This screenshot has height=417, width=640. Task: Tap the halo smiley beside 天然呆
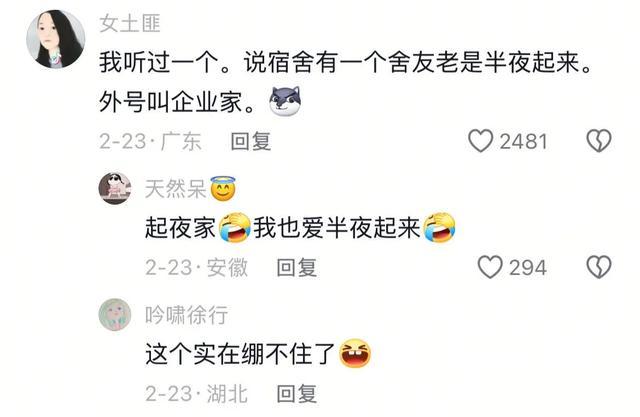[x=223, y=189]
